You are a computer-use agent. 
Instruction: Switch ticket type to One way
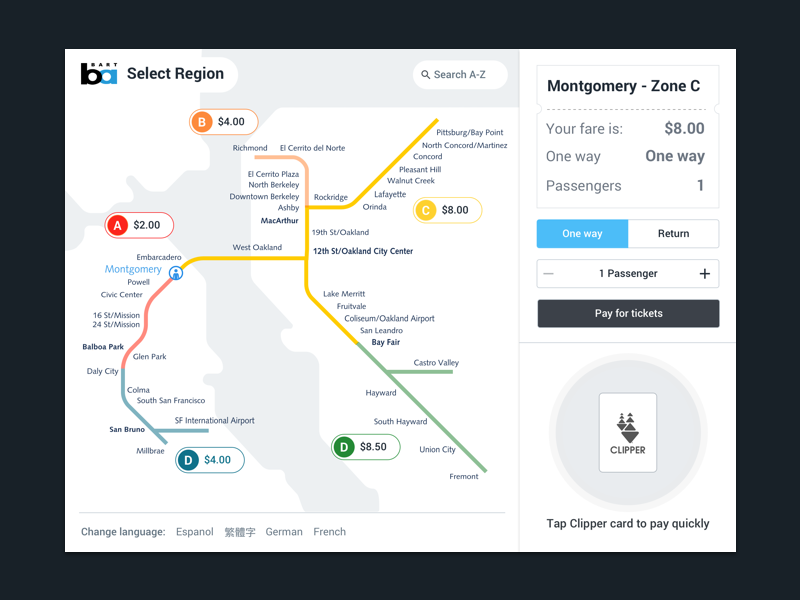(x=582, y=234)
